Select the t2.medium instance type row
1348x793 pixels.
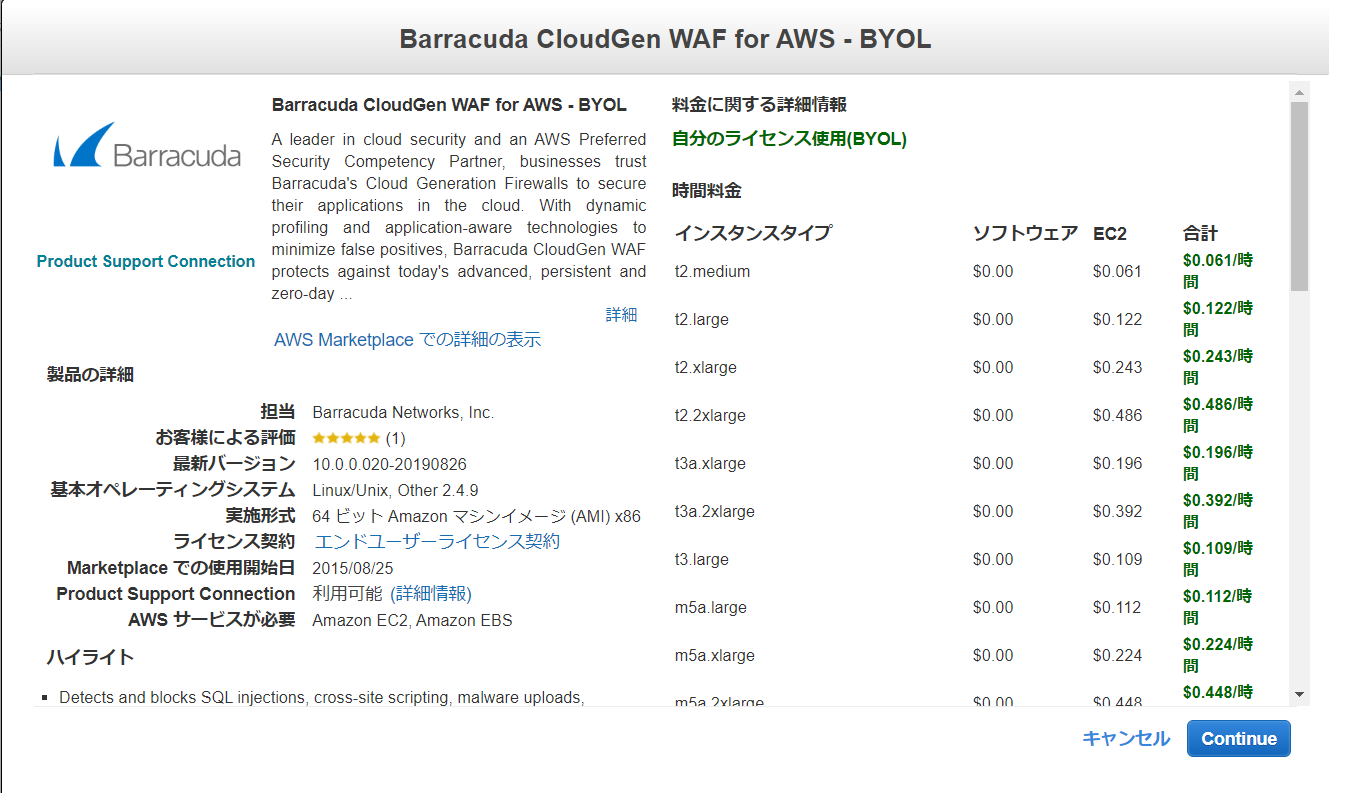[712, 272]
